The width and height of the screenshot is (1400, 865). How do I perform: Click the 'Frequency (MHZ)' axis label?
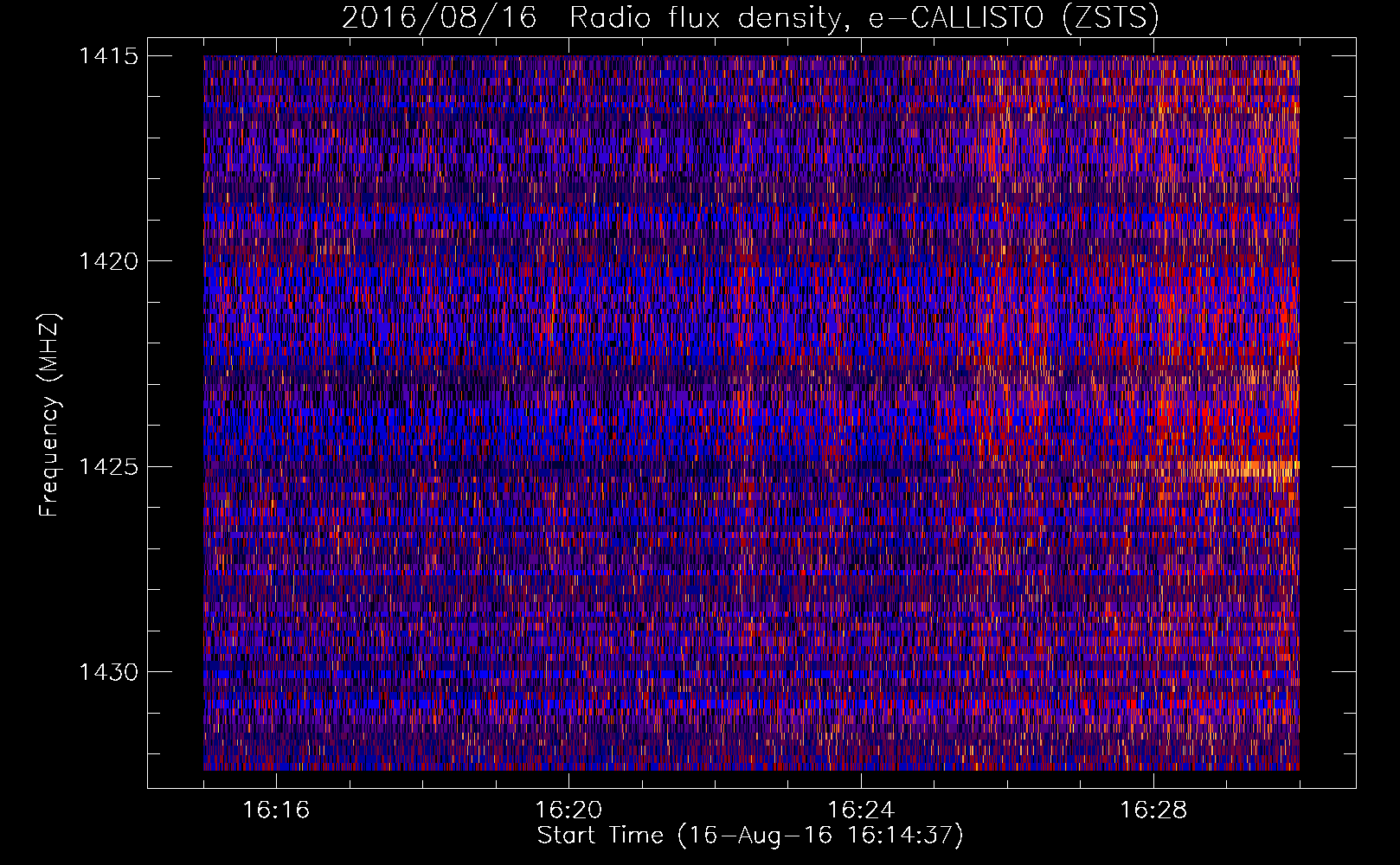(49, 415)
